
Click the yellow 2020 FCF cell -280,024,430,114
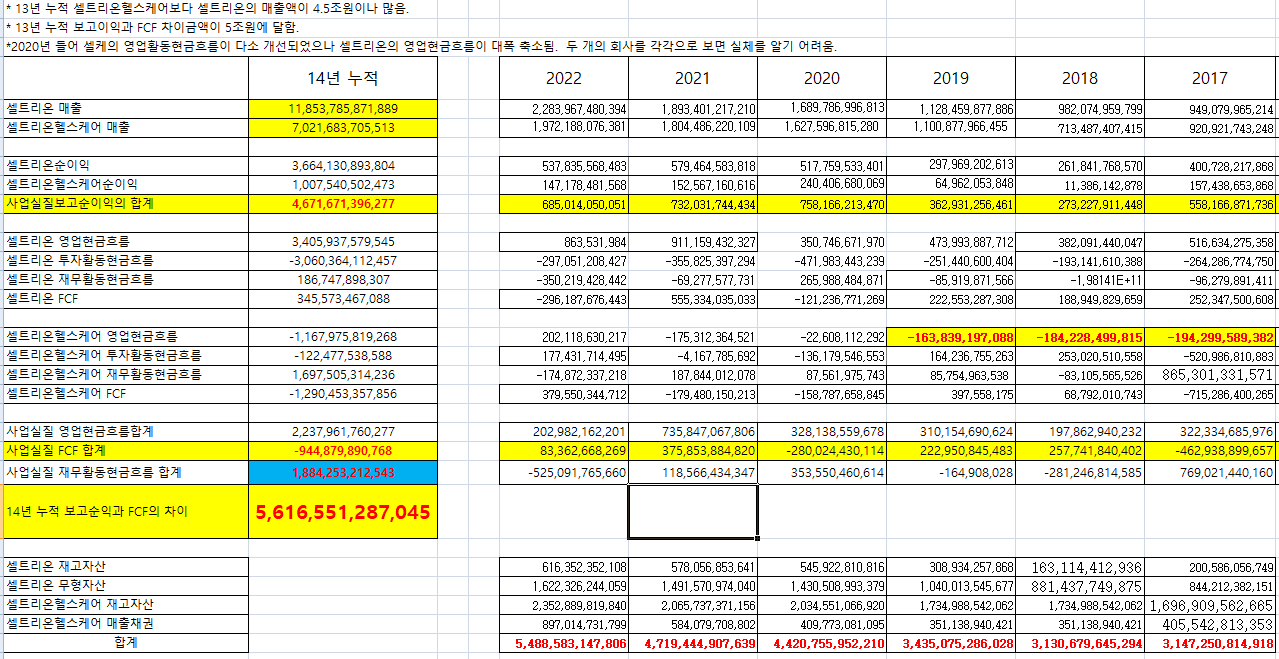tap(822, 450)
